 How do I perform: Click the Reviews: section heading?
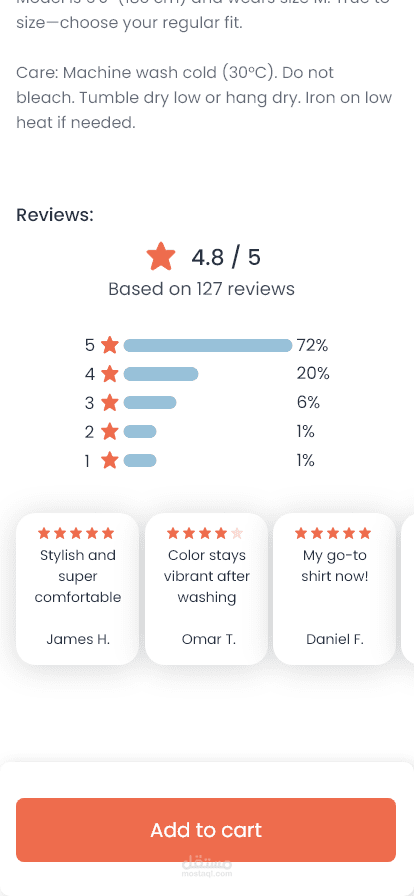click(54, 215)
